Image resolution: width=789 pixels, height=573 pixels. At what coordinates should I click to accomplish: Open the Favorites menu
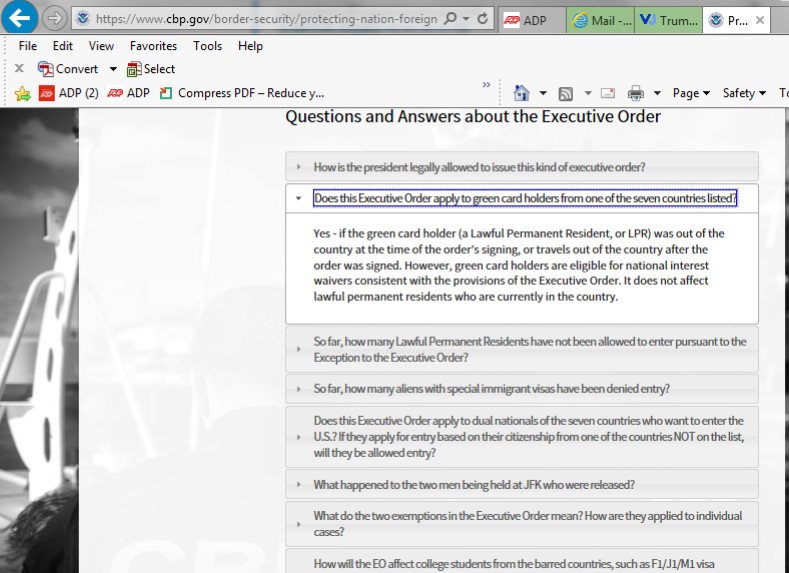pyautogui.click(x=153, y=46)
